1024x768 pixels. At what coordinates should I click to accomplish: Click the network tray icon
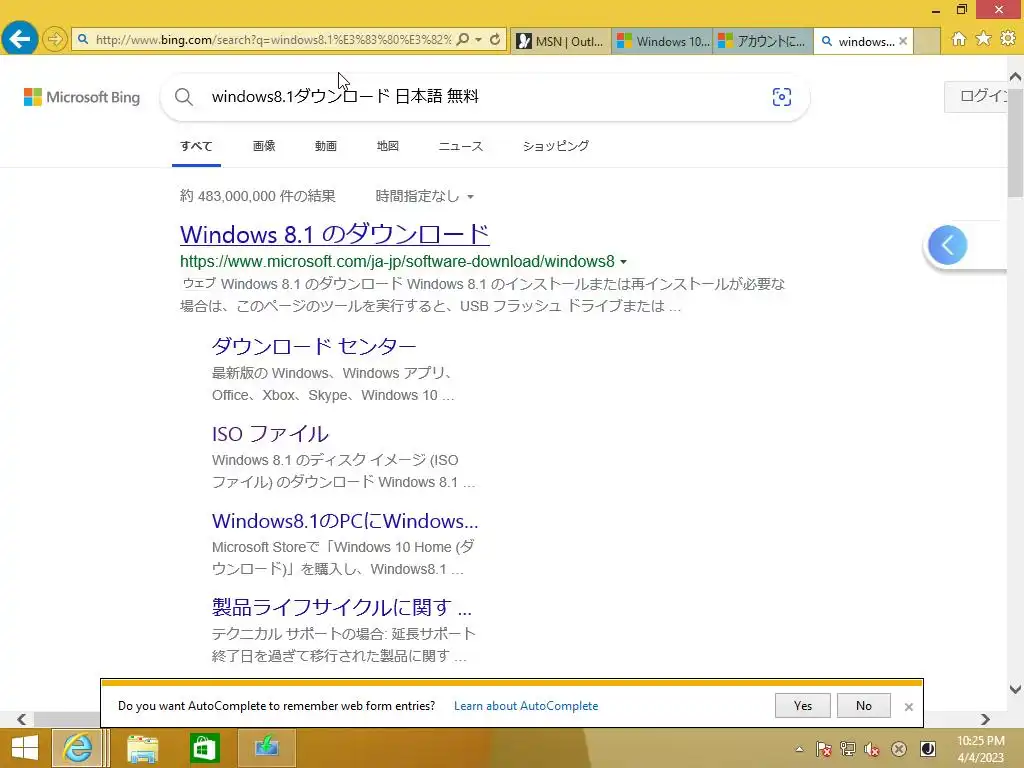[848, 749]
